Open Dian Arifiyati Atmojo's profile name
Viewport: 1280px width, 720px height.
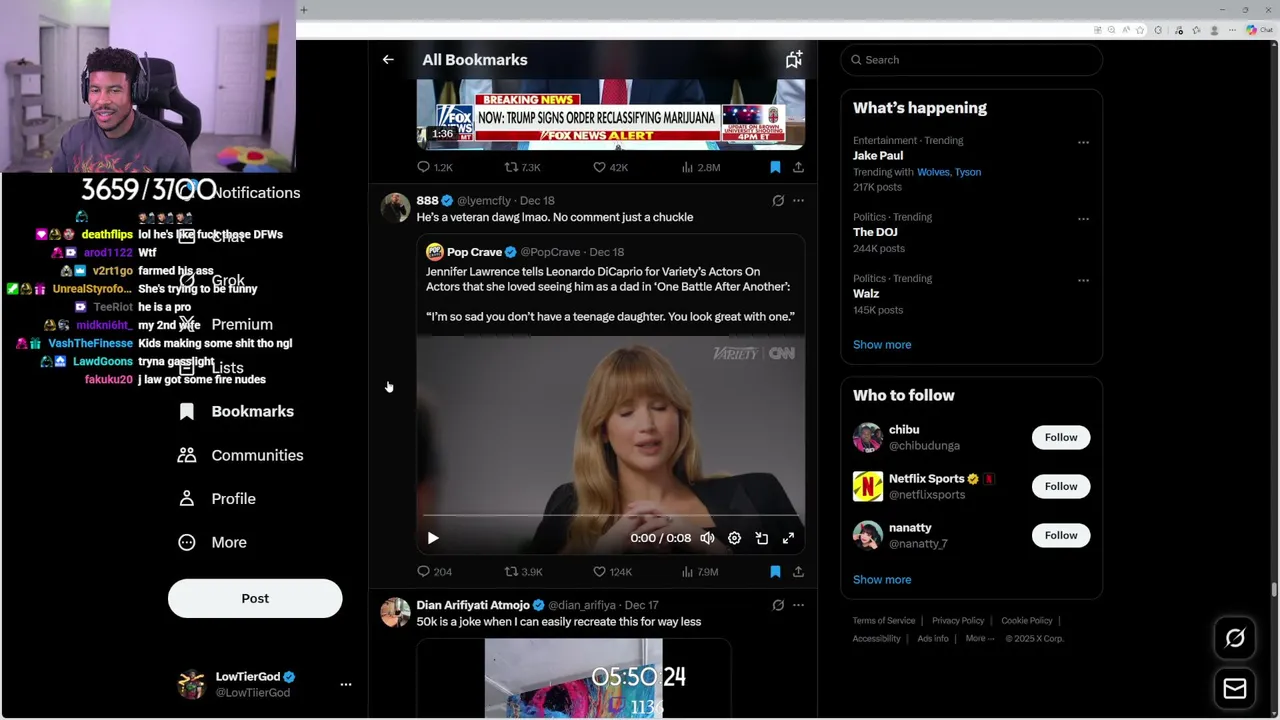(x=473, y=605)
